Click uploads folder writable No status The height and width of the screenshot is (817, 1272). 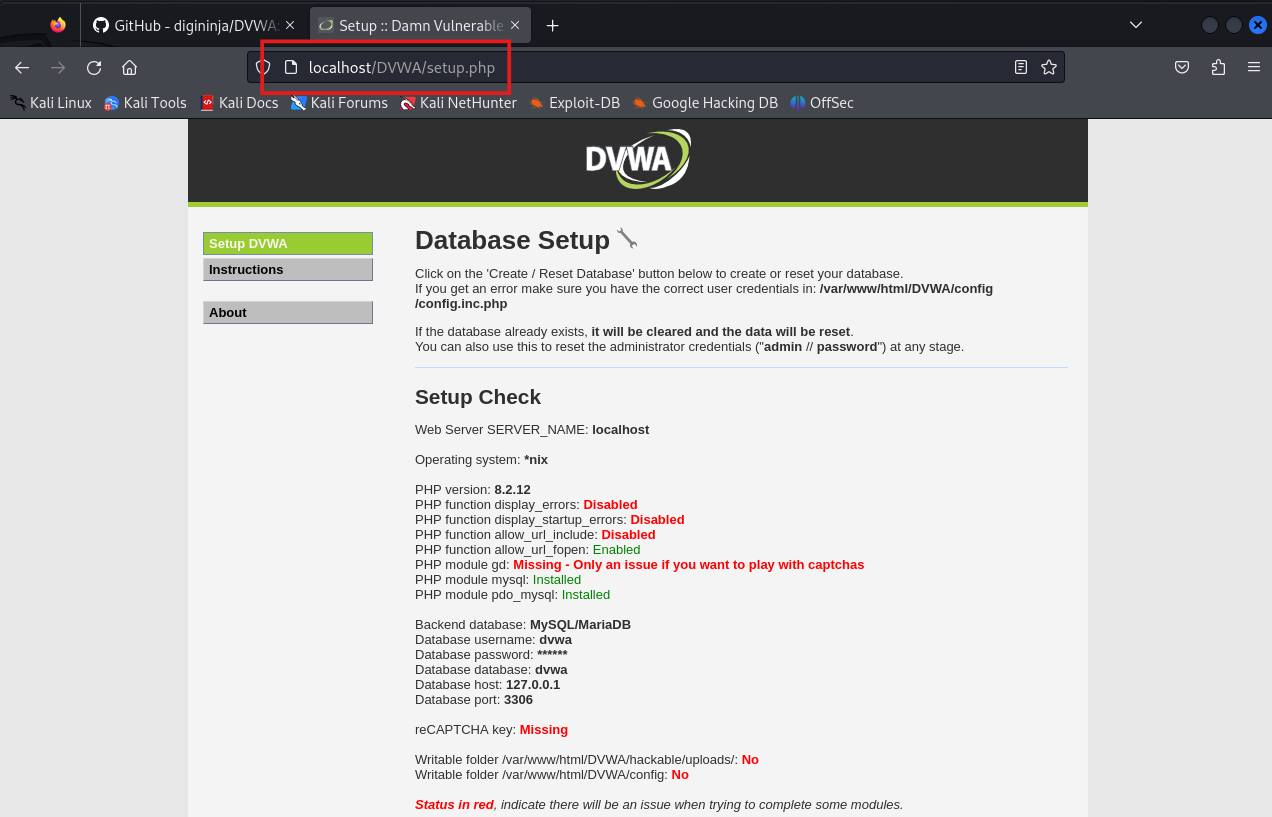pos(750,760)
